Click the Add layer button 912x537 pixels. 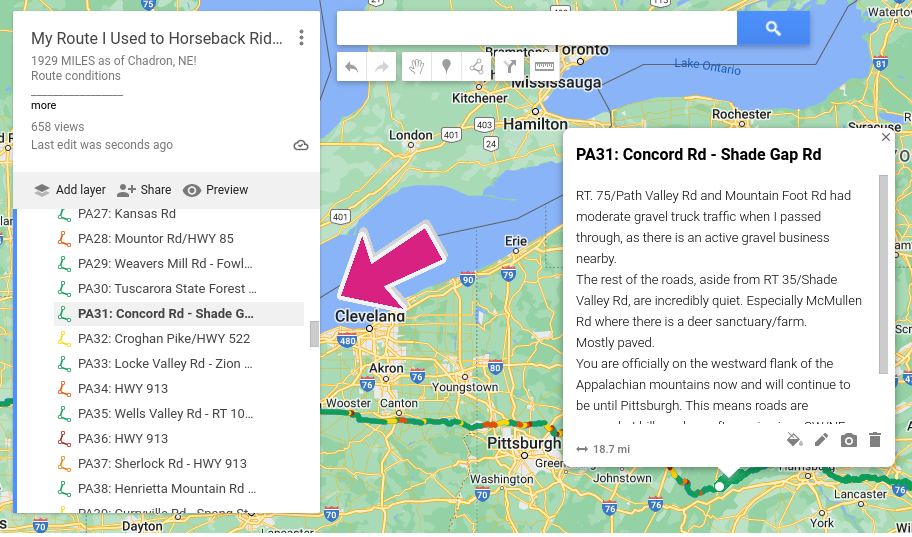[x=70, y=190]
